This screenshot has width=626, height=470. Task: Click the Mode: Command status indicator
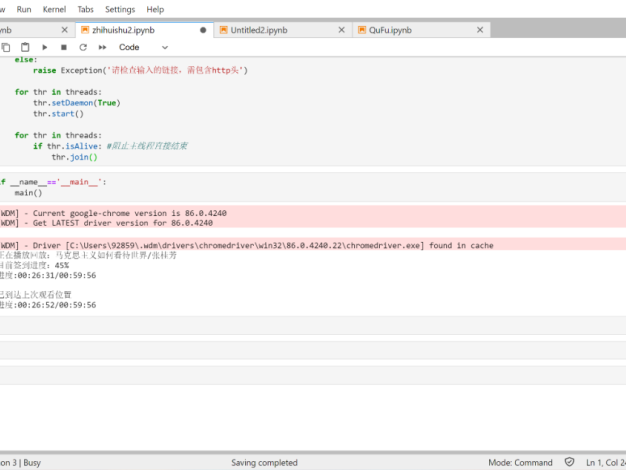pyautogui.click(x=520, y=462)
